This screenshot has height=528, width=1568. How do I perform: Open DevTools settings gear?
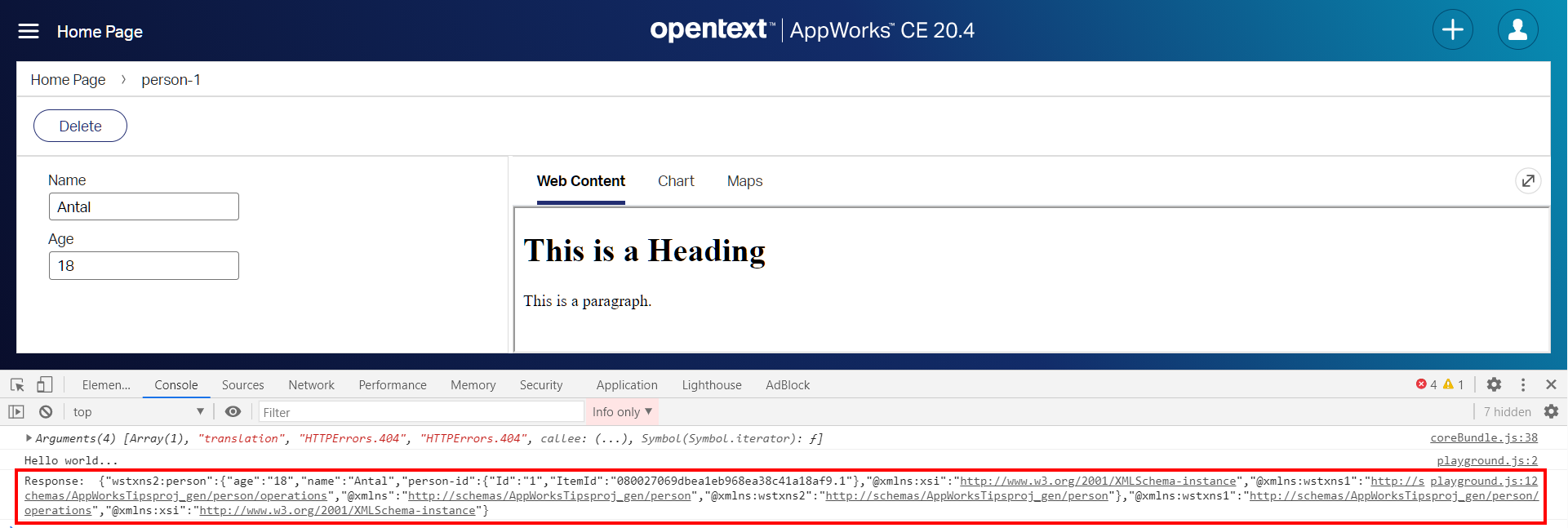tap(1494, 384)
